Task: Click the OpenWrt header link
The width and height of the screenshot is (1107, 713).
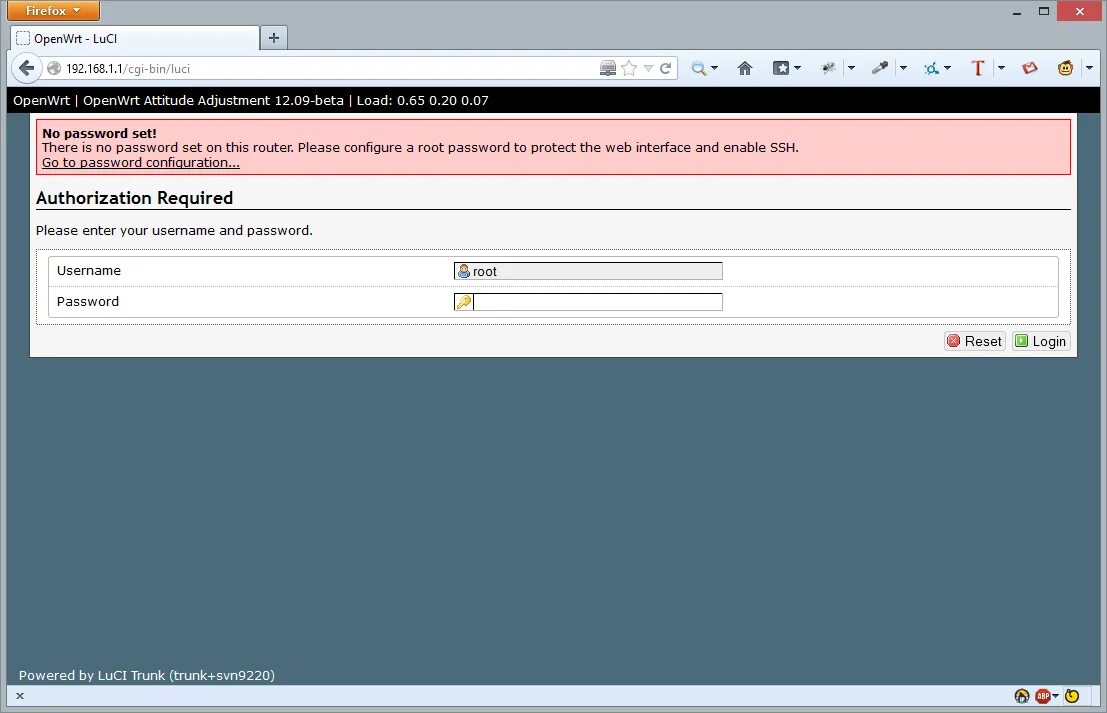Action: pos(41,100)
